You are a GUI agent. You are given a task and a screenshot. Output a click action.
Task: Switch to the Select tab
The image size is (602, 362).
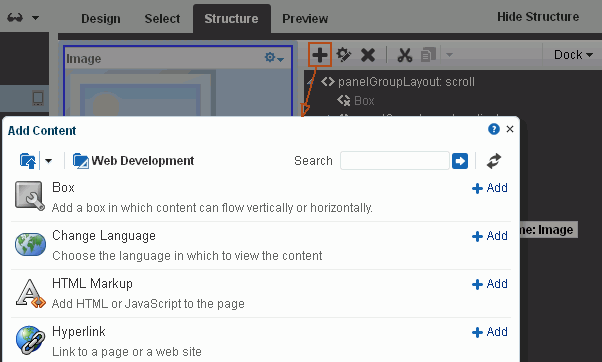(162, 18)
